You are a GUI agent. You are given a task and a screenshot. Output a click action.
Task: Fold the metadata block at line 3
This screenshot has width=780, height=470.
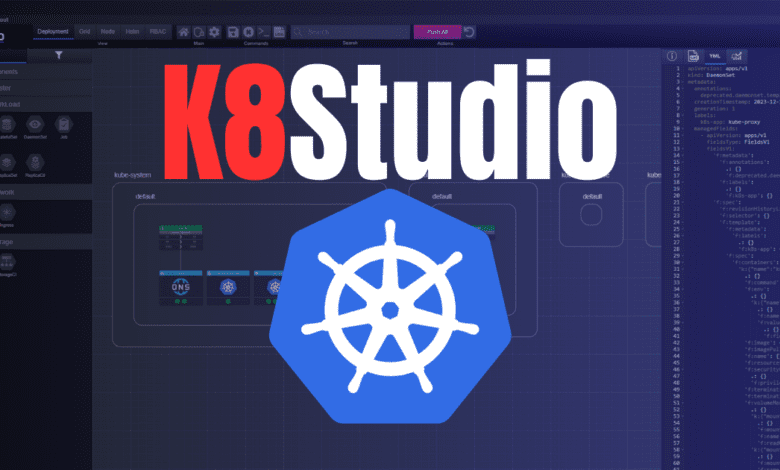click(683, 82)
